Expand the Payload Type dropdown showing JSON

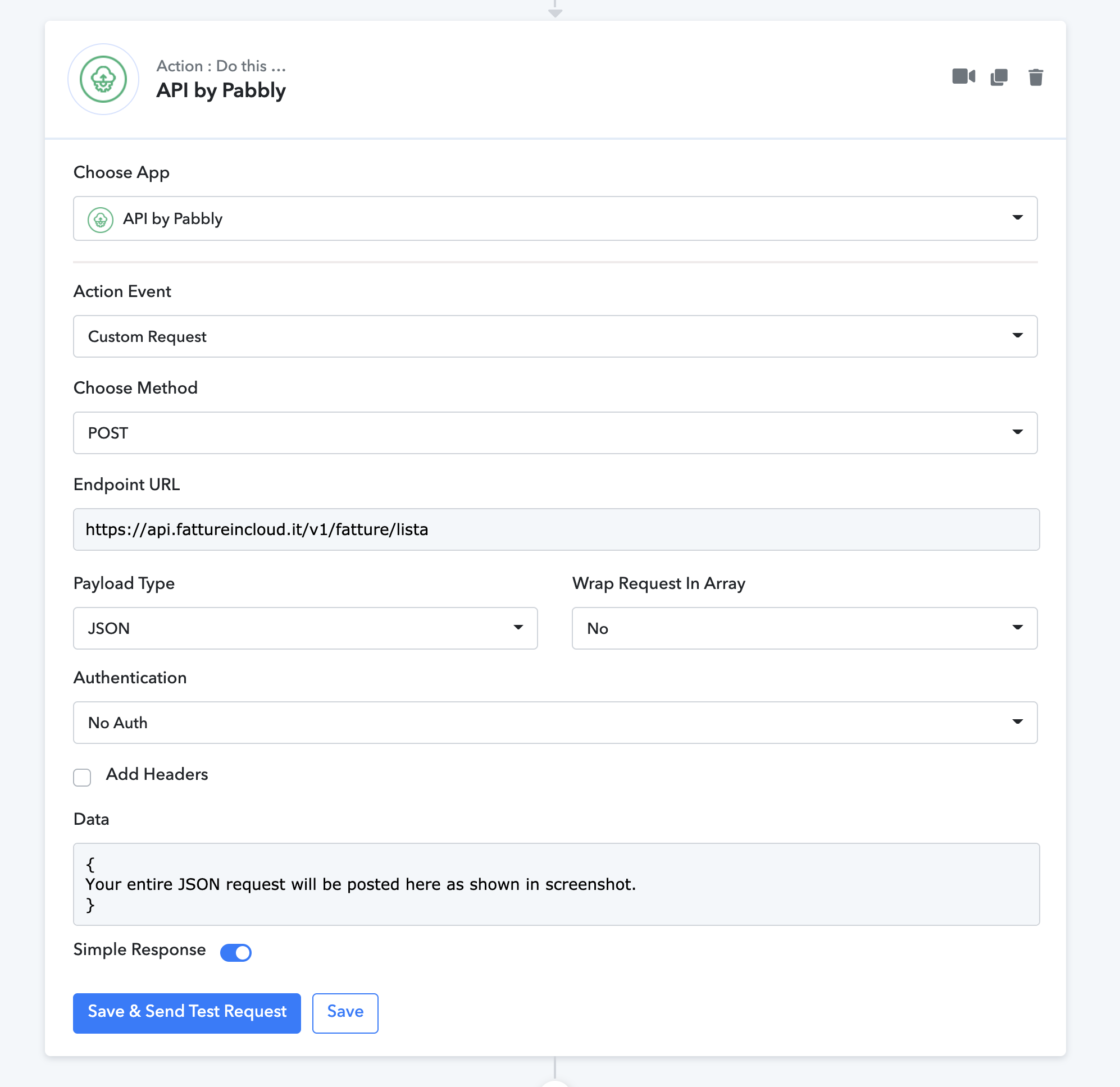pos(306,628)
